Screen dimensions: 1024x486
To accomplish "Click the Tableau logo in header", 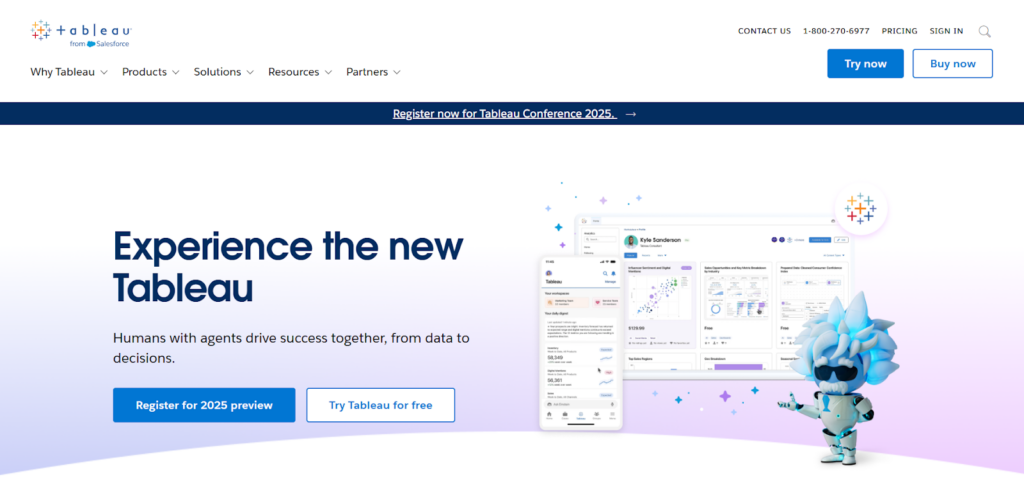I will pyautogui.click(x=81, y=33).
